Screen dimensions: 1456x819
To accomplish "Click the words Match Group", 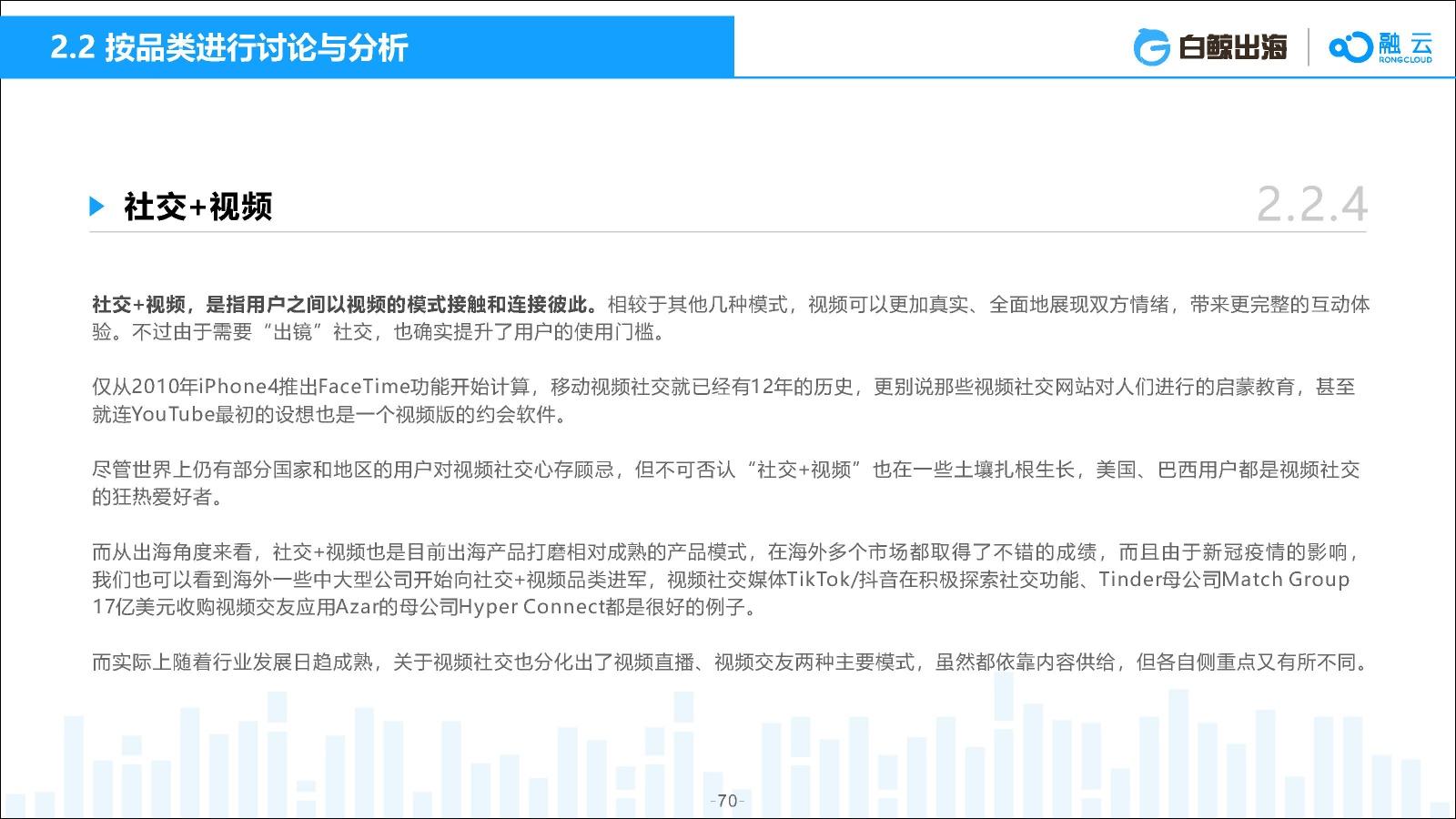I will tap(1286, 580).
